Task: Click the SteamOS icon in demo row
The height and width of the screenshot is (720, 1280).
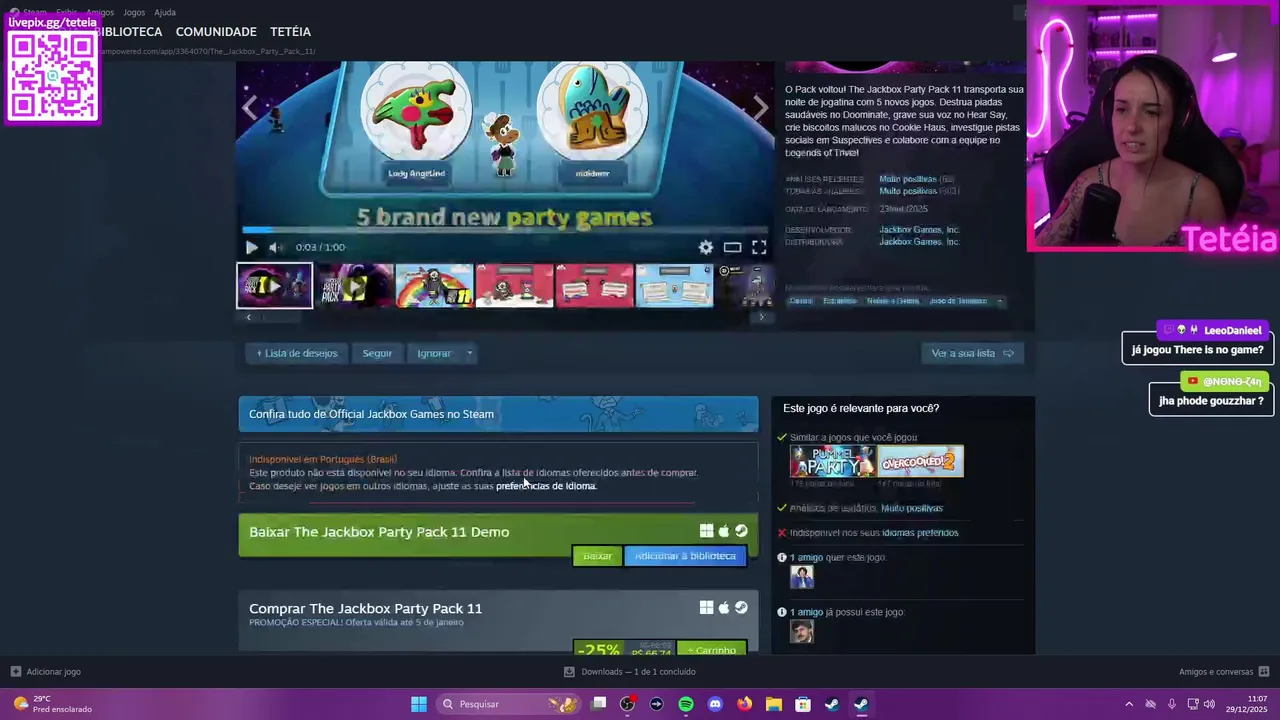Action: [741, 531]
